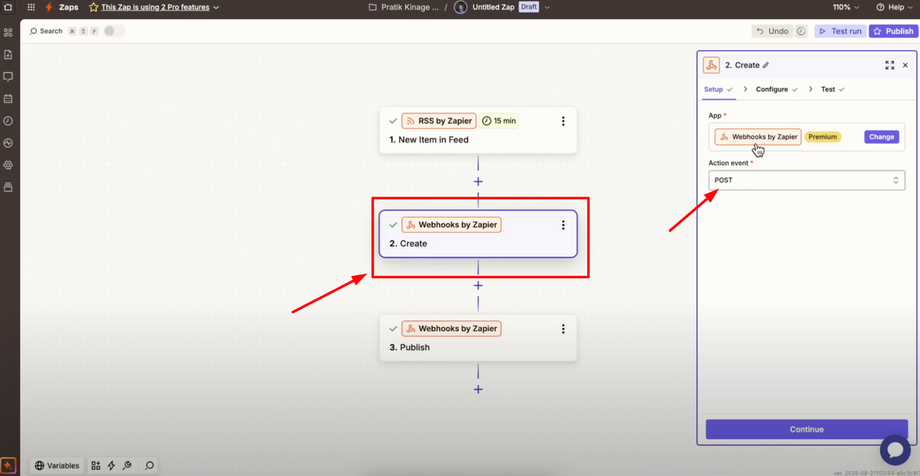
Task: Click the Draft status badge
Action: tap(529, 7)
